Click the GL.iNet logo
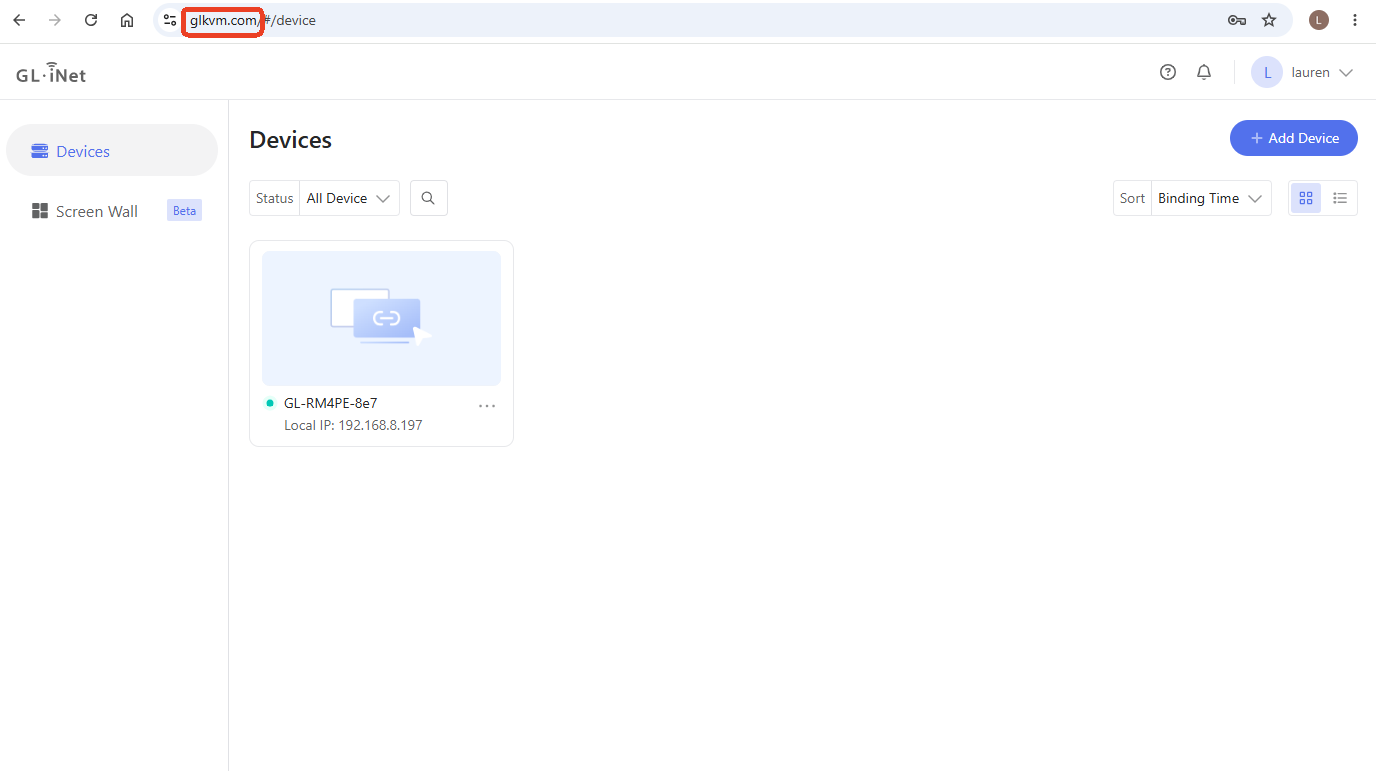1376x771 pixels. coord(51,73)
